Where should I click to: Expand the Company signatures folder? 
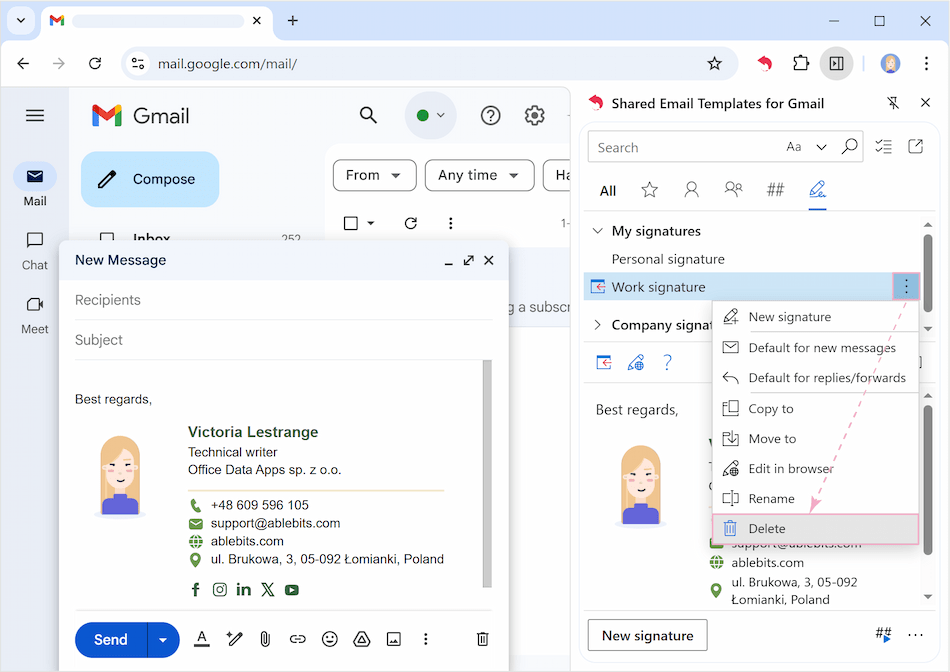click(x=597, y=325)
